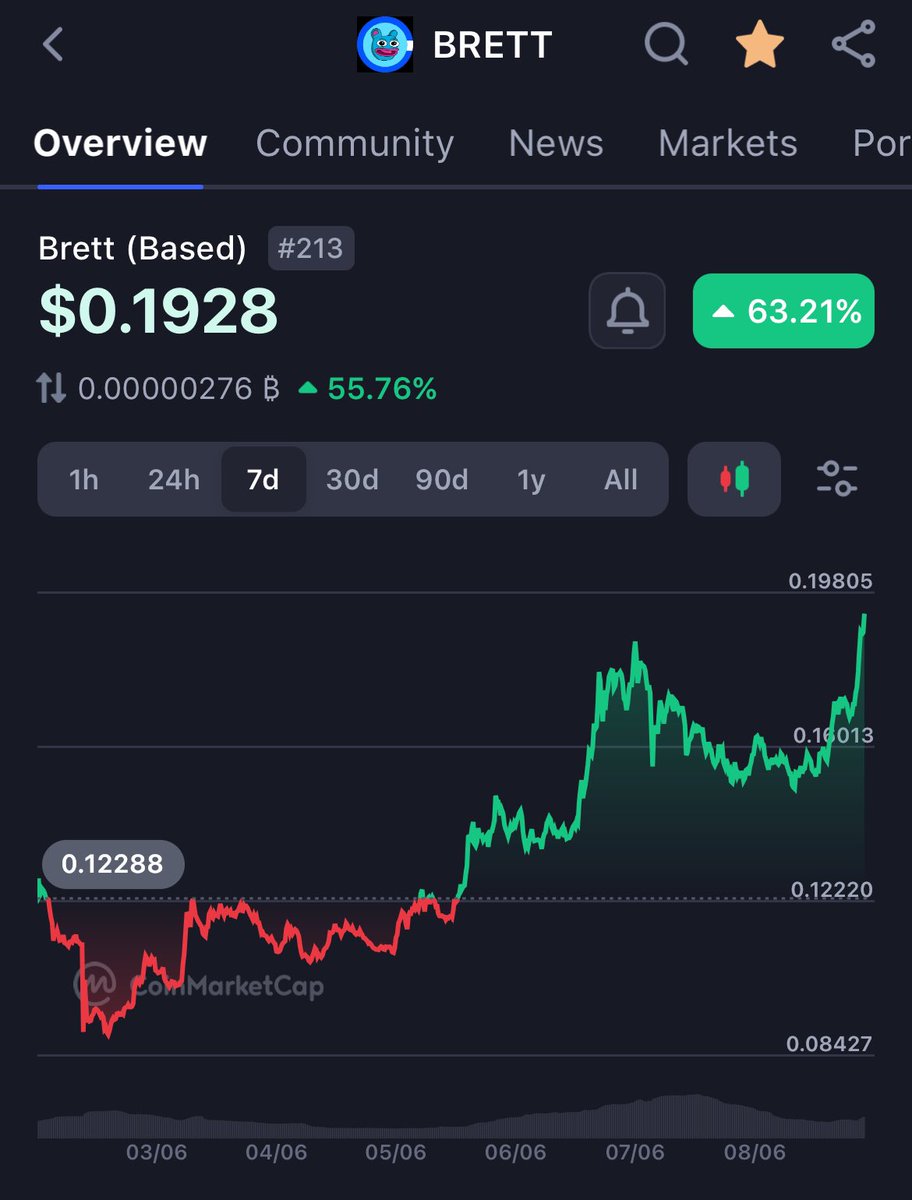This screenshot has width=912, height=1200.
Task: Share BRETT via the share icon
Action: pos(853,45)
